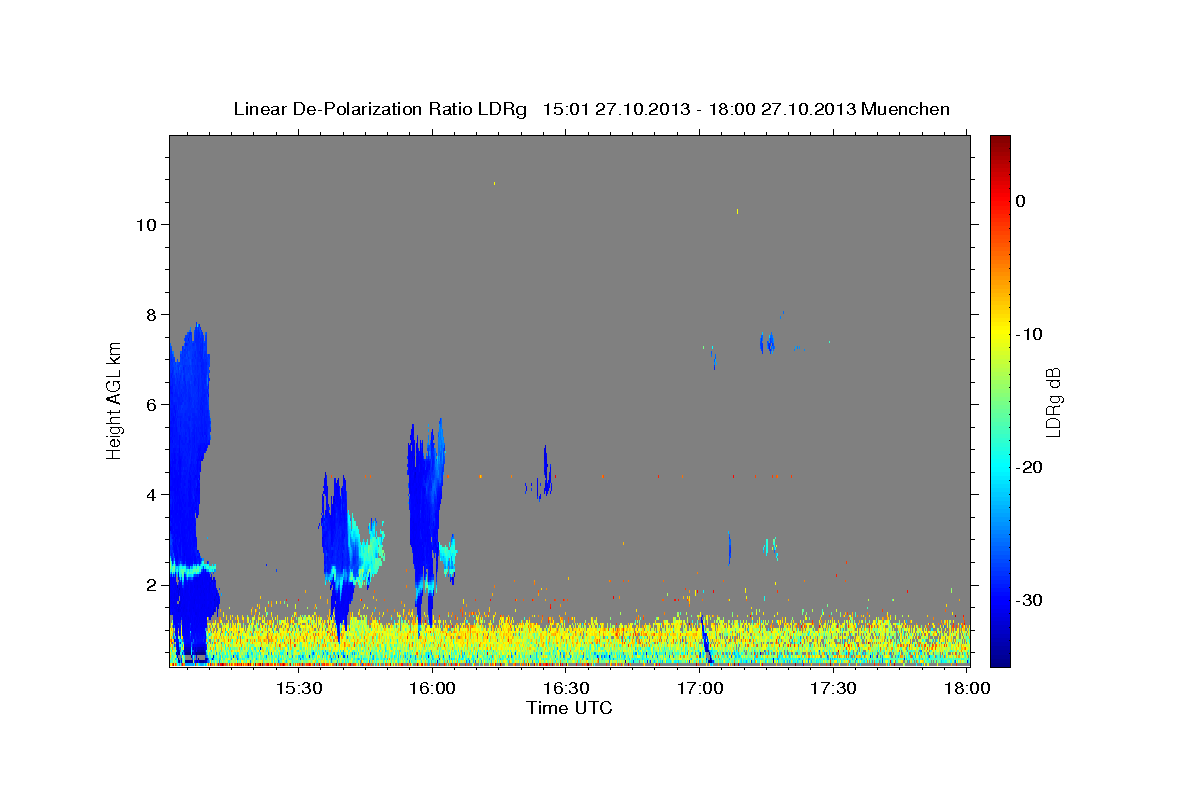
Task: Click the colorbar label '-10'
Action: 1030,334
